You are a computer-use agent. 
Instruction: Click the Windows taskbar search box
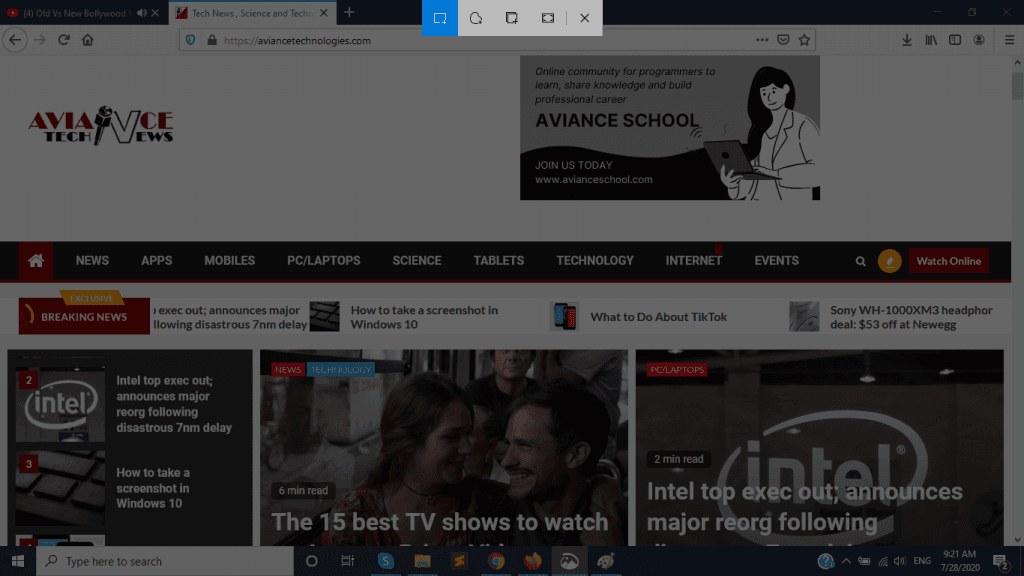click(x=165, y=561)
